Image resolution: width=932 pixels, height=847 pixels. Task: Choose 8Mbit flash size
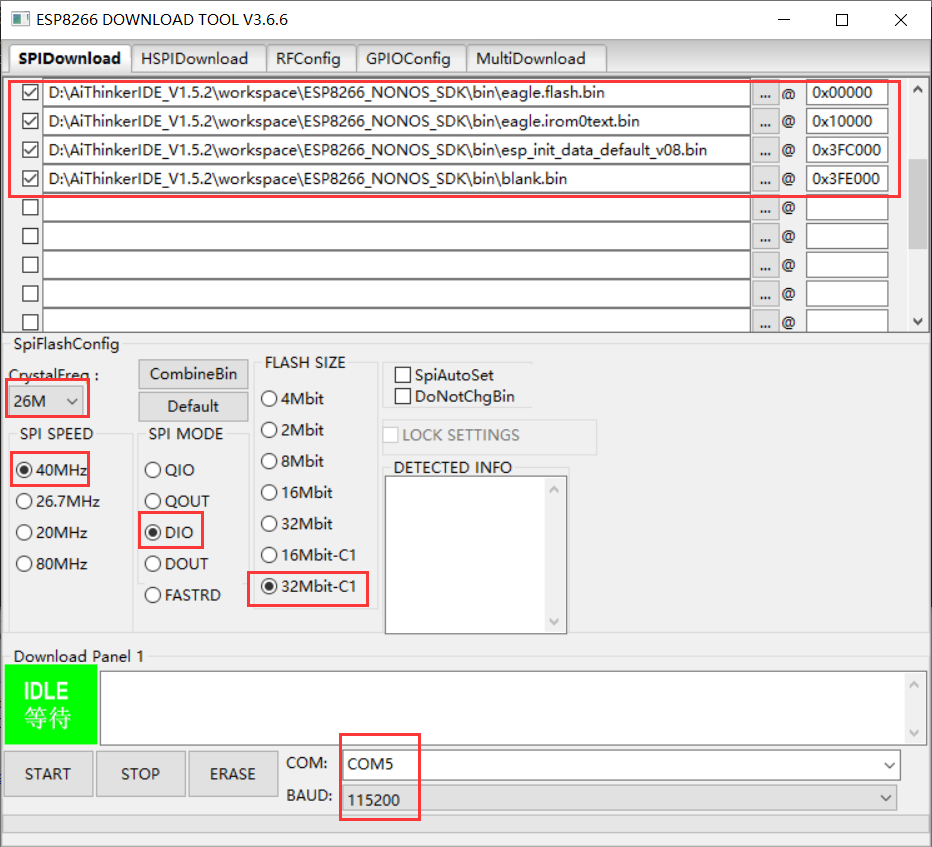(x=269, y=462)
